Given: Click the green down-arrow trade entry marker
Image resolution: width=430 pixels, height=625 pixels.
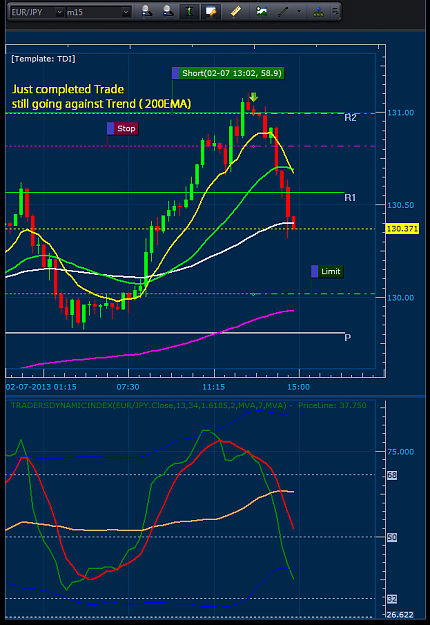Looking at the screenshot, I should click(253, 97).
